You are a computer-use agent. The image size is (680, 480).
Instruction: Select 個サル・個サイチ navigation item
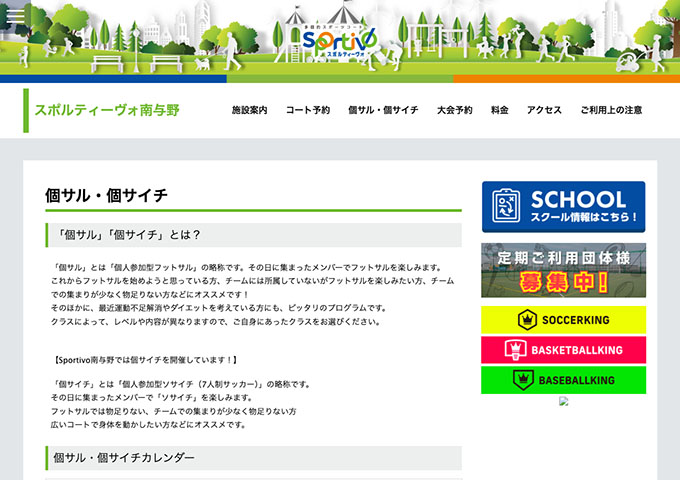pos(383,110)
